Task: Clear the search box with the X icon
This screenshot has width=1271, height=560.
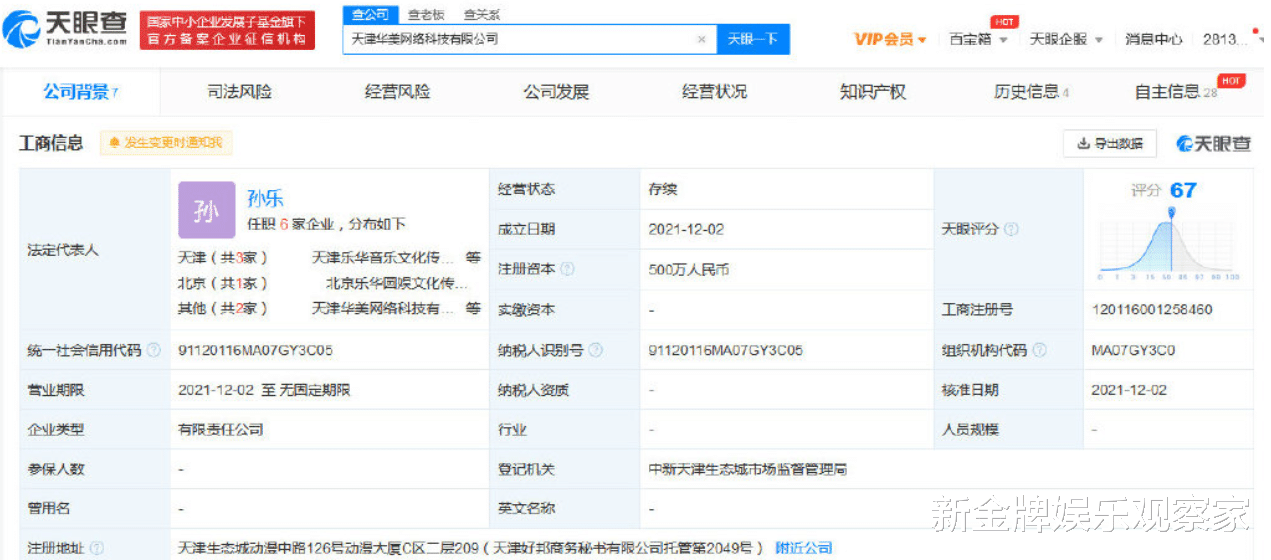Action: pyautogui.click(x=701, y=39)
